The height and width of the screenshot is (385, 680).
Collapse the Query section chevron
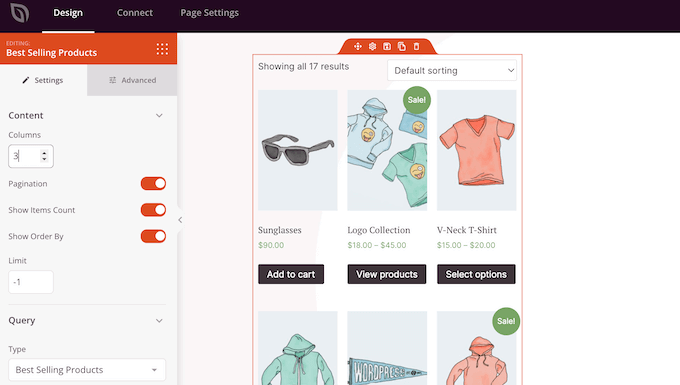tap(159, 321)
